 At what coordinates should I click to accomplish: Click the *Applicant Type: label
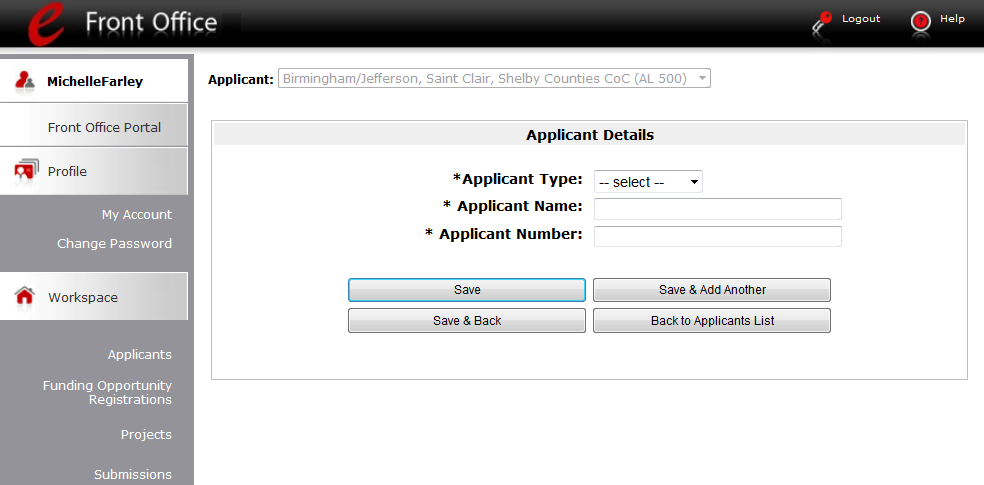tap(518, 179)
